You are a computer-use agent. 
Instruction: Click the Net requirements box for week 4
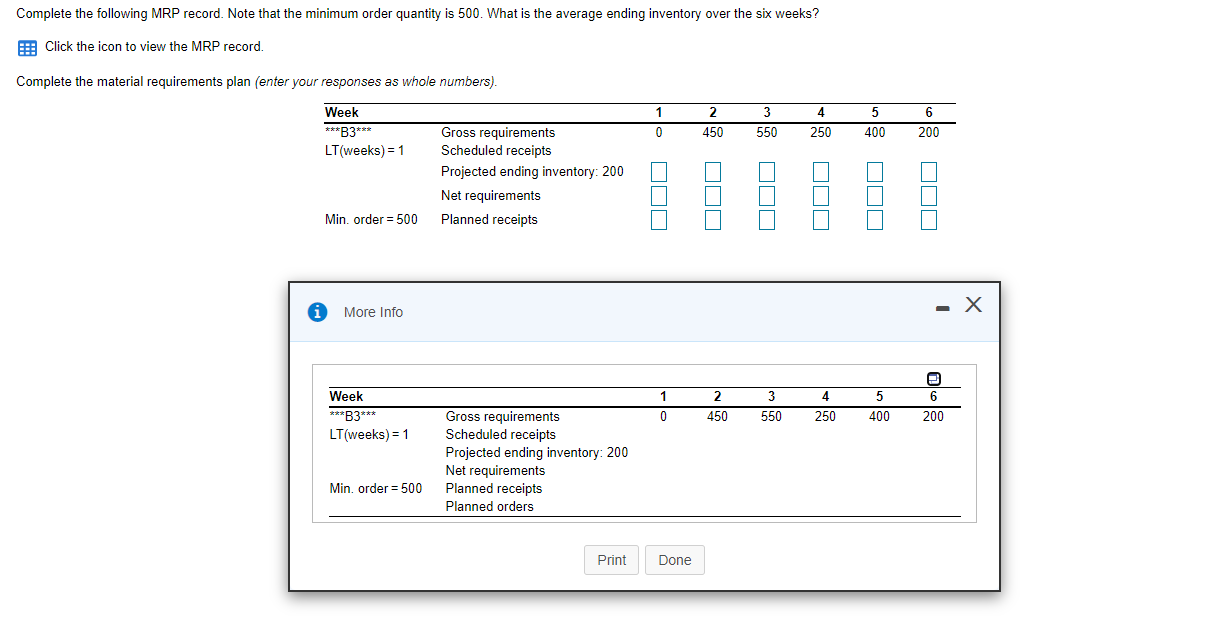pos(821,195)
